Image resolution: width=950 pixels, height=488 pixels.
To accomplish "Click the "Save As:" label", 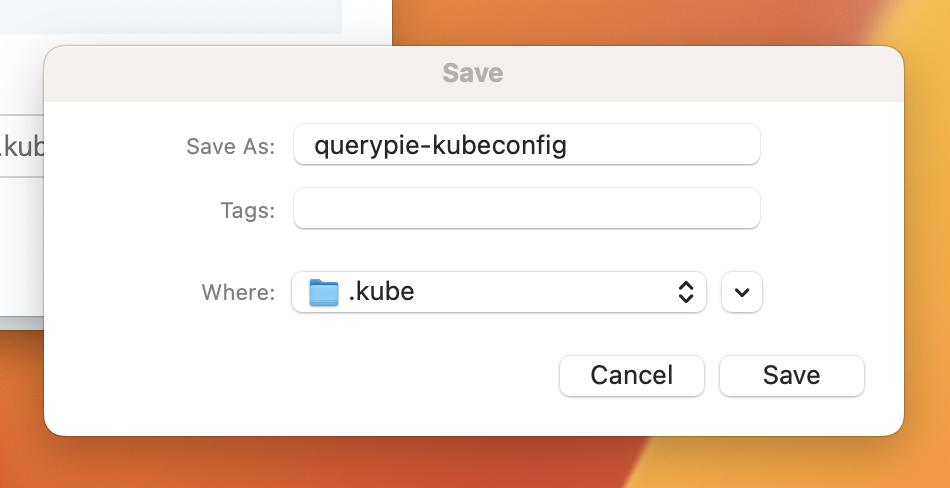I will 230,146.
